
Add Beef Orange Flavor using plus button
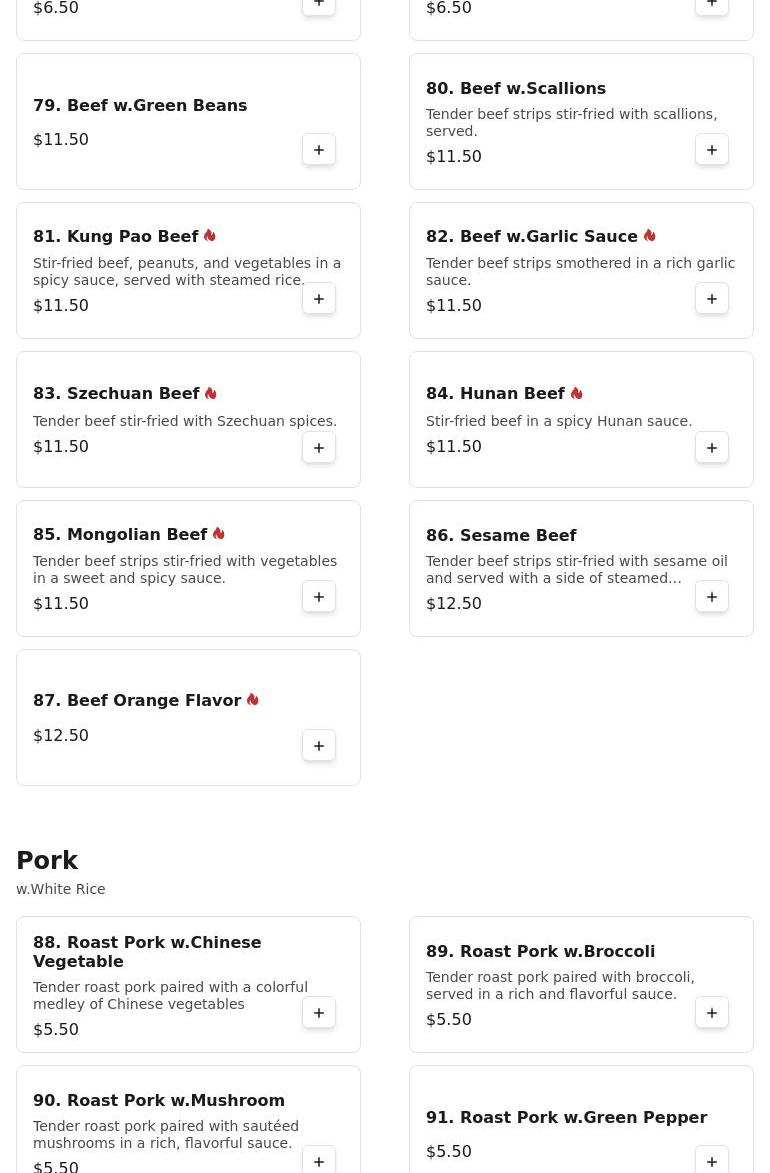click(319, 745)
